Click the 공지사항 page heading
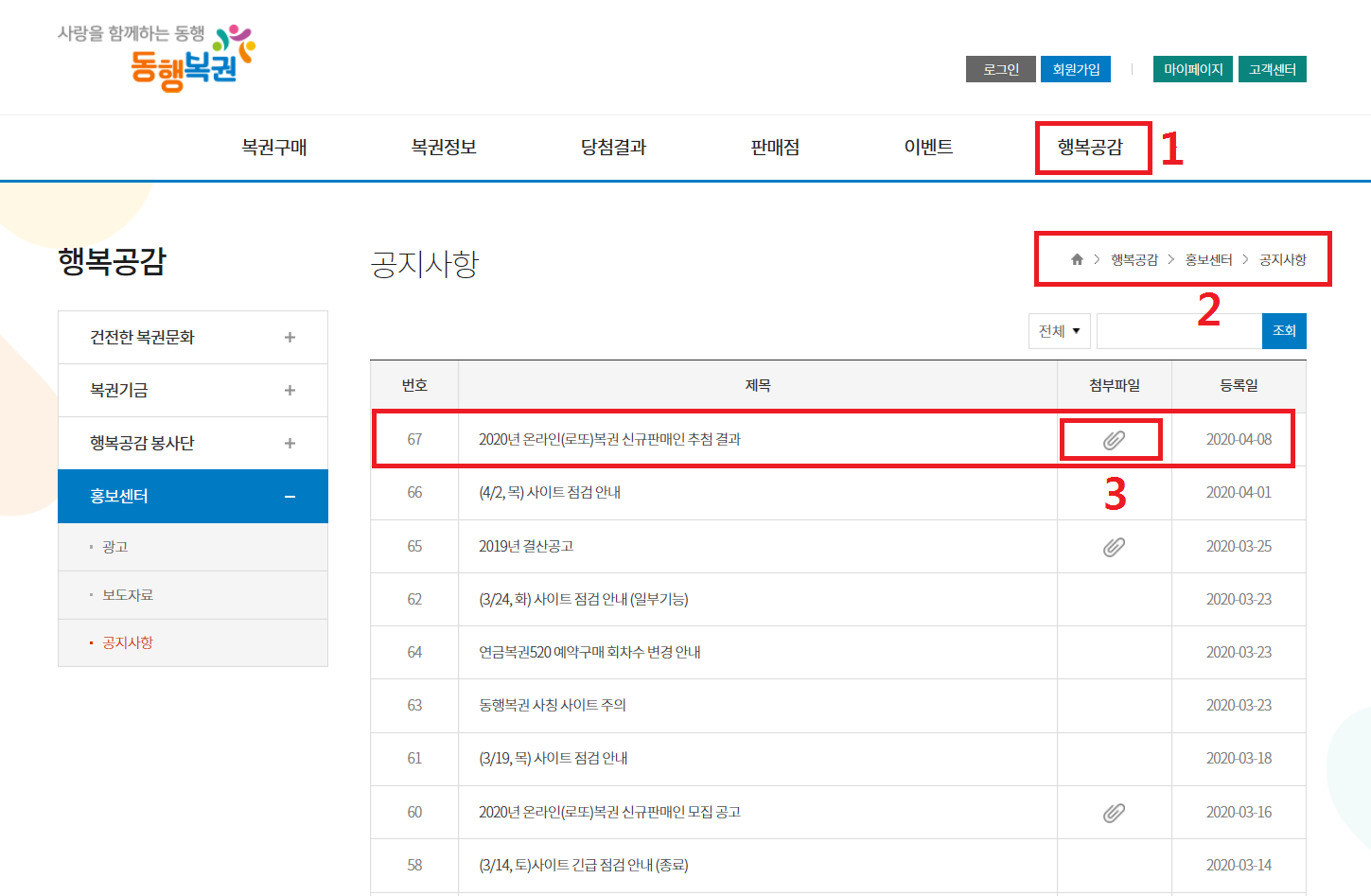Screen dimensions: 1371x896 (x=425, y=263)
